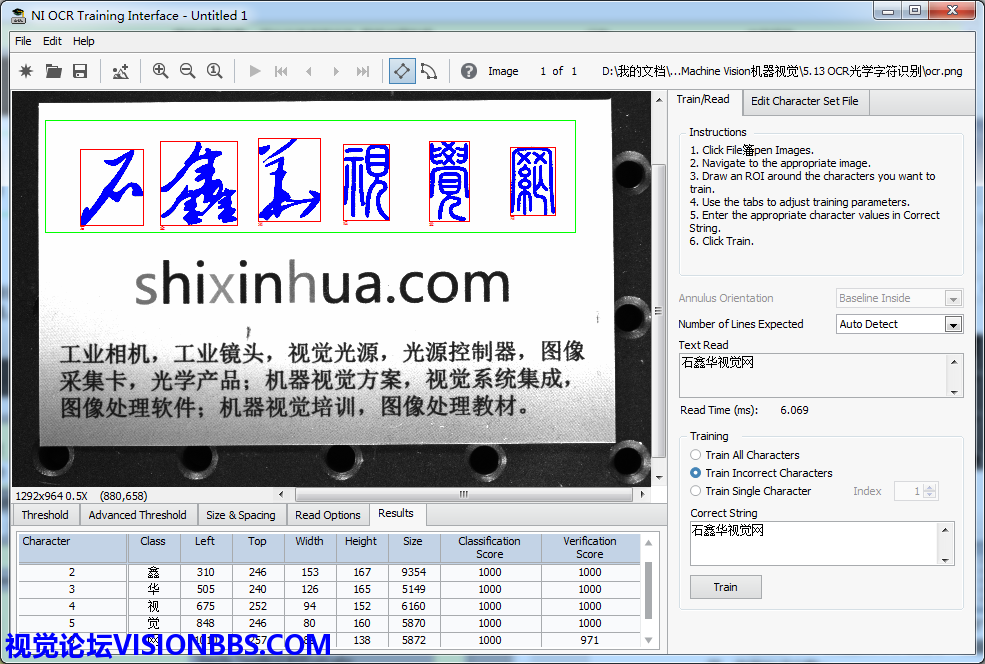Click the Size column header
This screenshot has height=664, width=985.
click(x=413, y=548)
